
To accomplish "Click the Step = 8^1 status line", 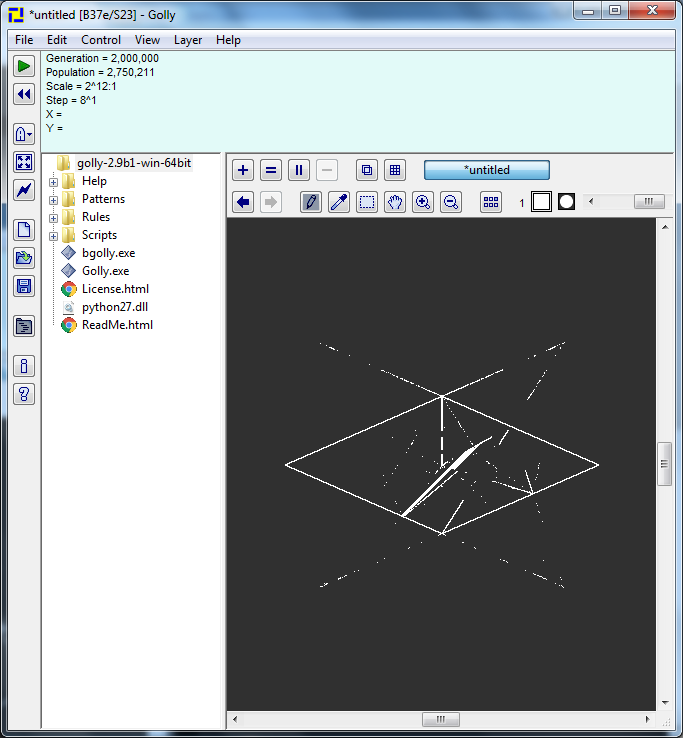I will tap(71, 100).
